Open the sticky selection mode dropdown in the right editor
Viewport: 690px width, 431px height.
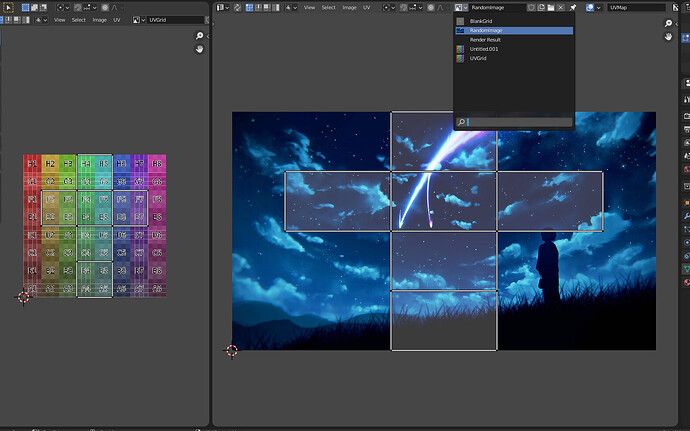click(x=292, y=7)
